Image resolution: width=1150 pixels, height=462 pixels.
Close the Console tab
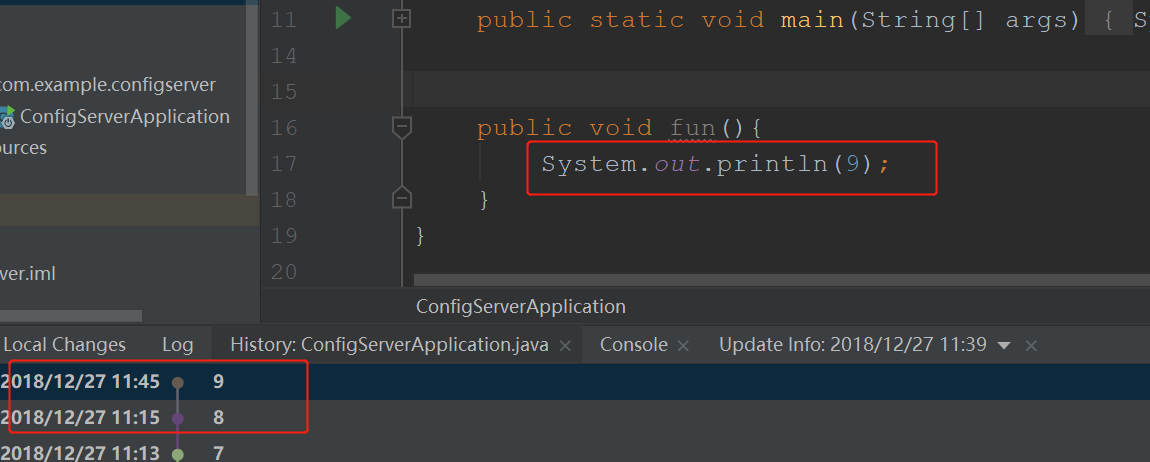(684, 345)
